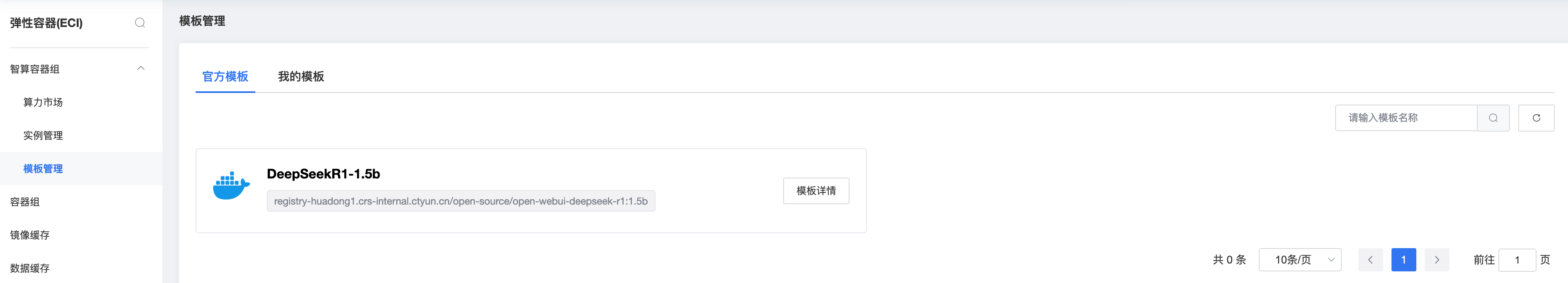Viewport: 1568px width, 283px height.
Task: Select page 1 in pagination
Action: click(1403, 260)
